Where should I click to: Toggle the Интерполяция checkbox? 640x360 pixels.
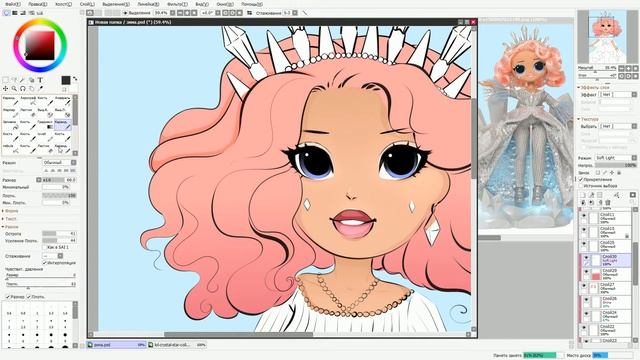tap(45, 263)
